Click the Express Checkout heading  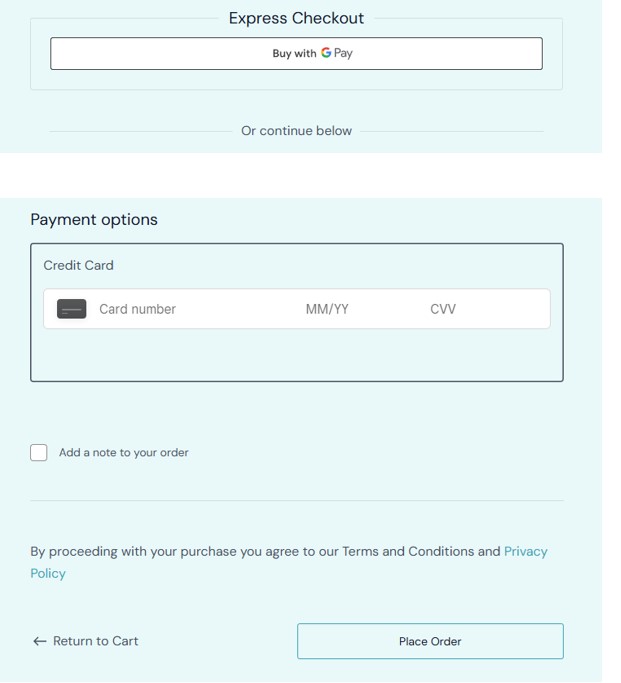296,18
